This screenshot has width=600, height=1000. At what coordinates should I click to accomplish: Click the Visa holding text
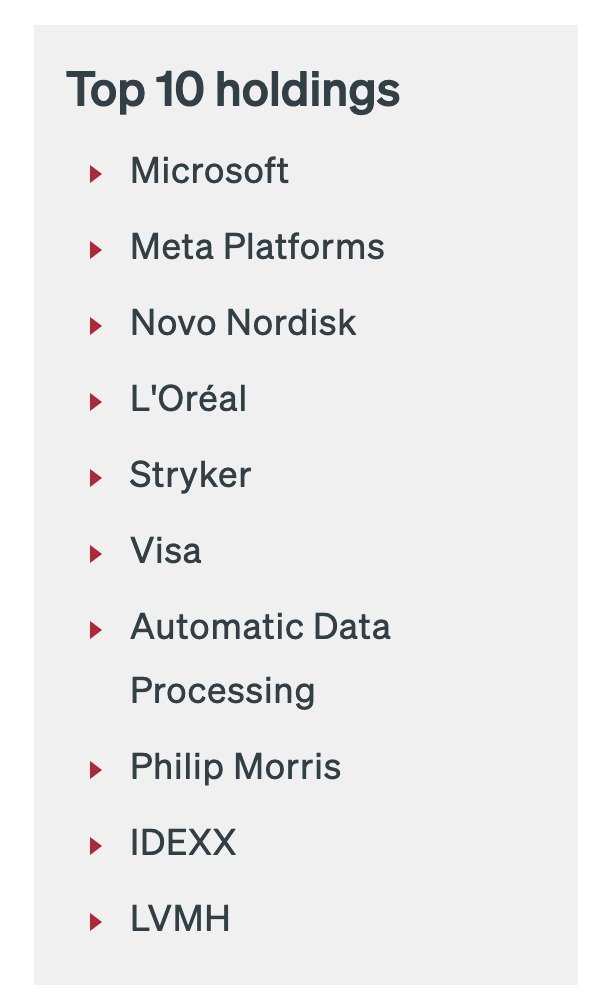(x=166, y=551)
